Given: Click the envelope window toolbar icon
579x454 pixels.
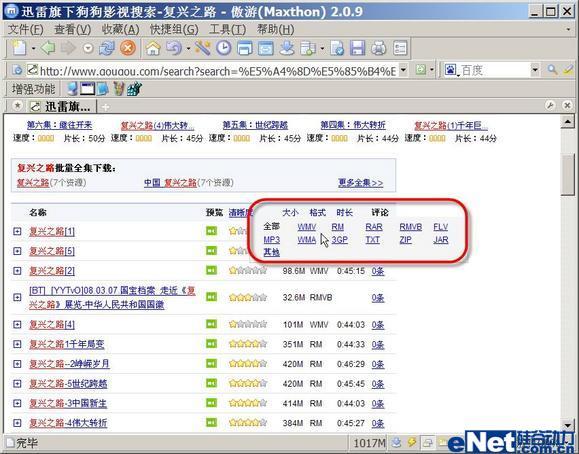Looking at the screenshot, I should click(x=265, y=48).
